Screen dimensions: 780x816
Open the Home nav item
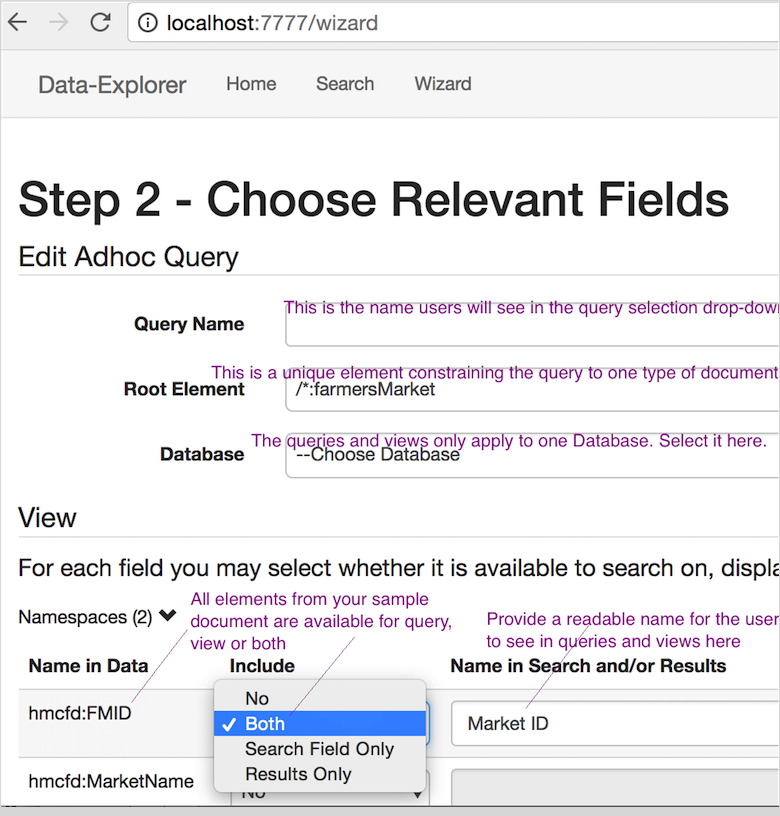click(x=251, y=84)
